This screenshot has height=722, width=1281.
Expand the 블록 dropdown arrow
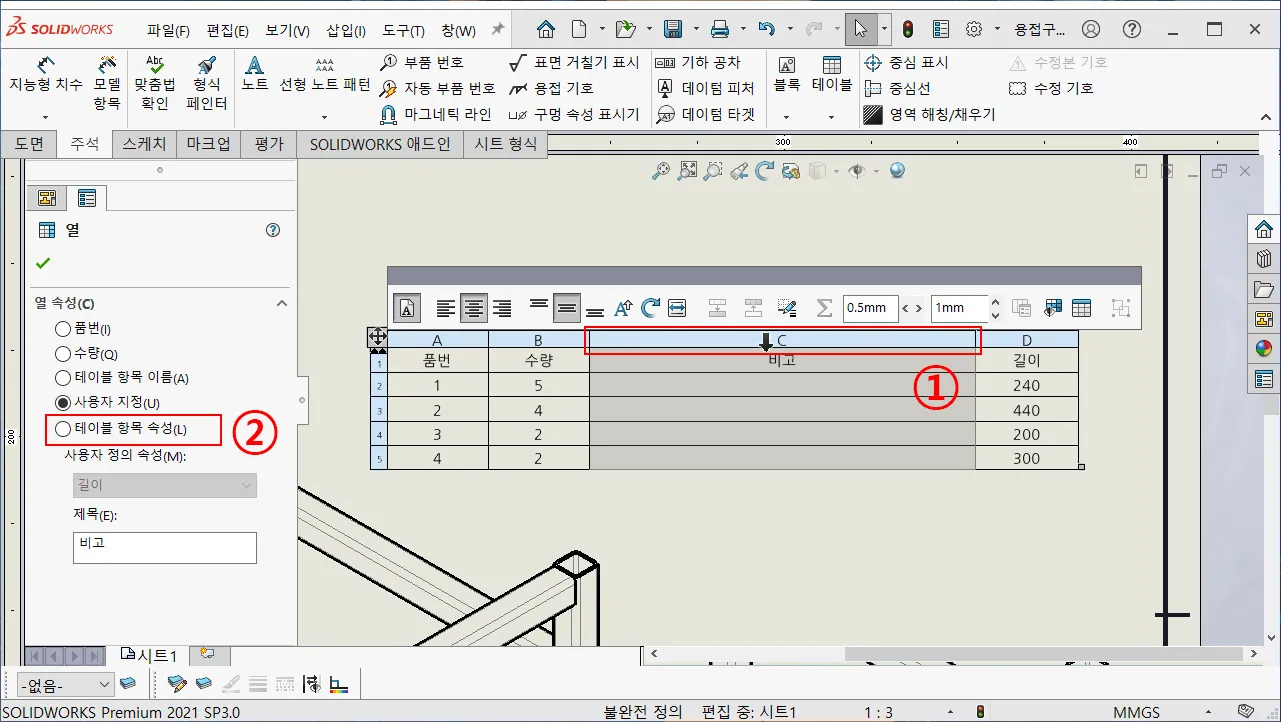(786, 117)
